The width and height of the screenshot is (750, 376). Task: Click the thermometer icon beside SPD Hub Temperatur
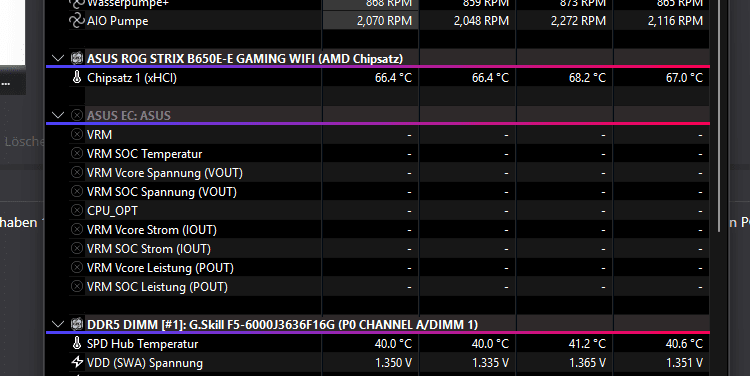click(77, 343)
